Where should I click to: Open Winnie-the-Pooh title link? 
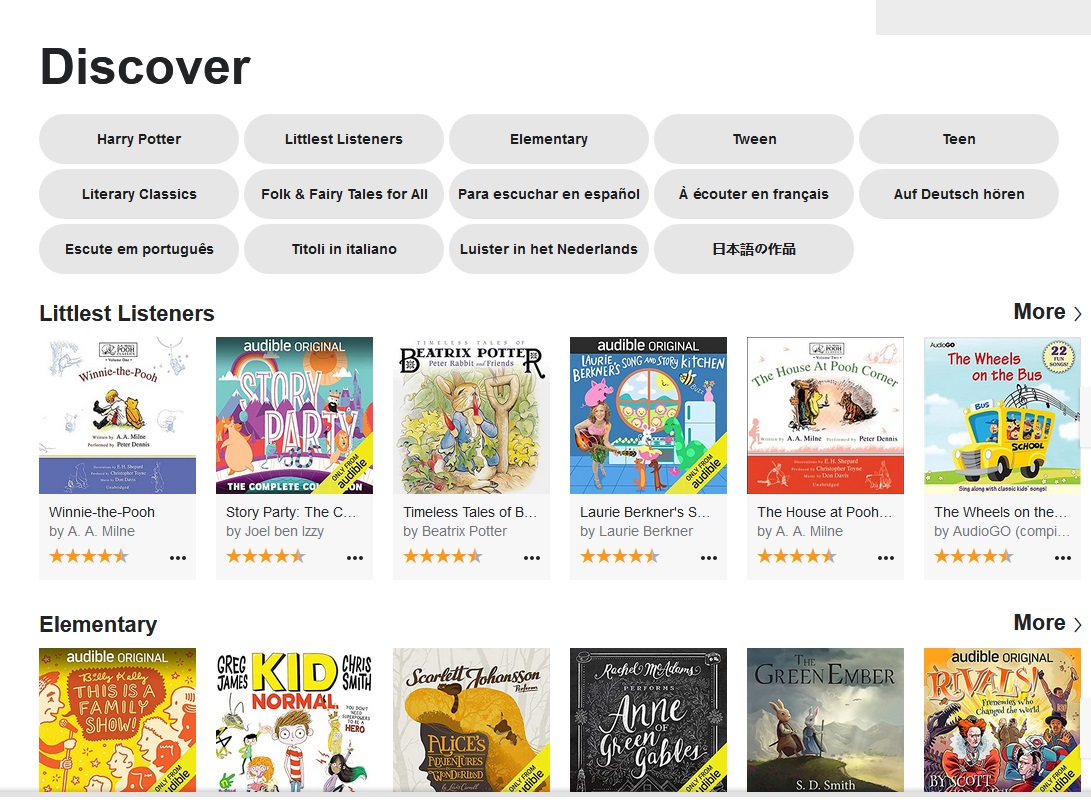tap(102, 512)
